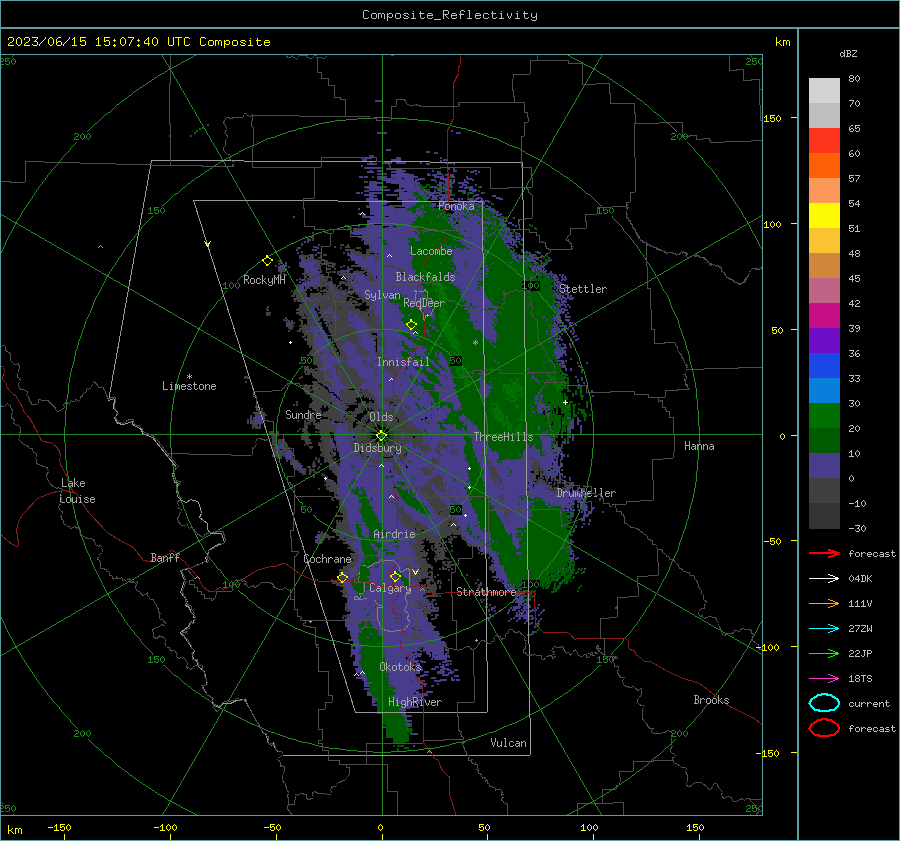900x841 pixels.
Task: Click the yellow diamond marker near RockyMH
Action: tap(267, 261)
